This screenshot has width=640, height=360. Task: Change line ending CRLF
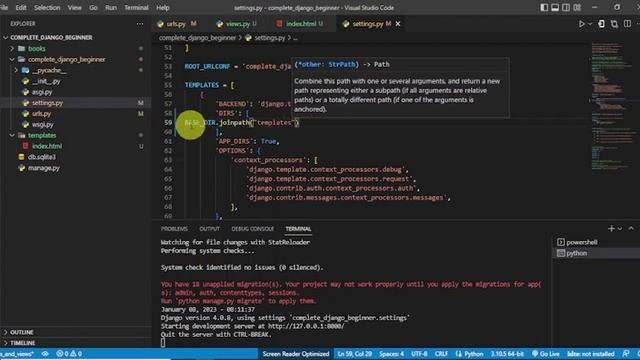441,354
